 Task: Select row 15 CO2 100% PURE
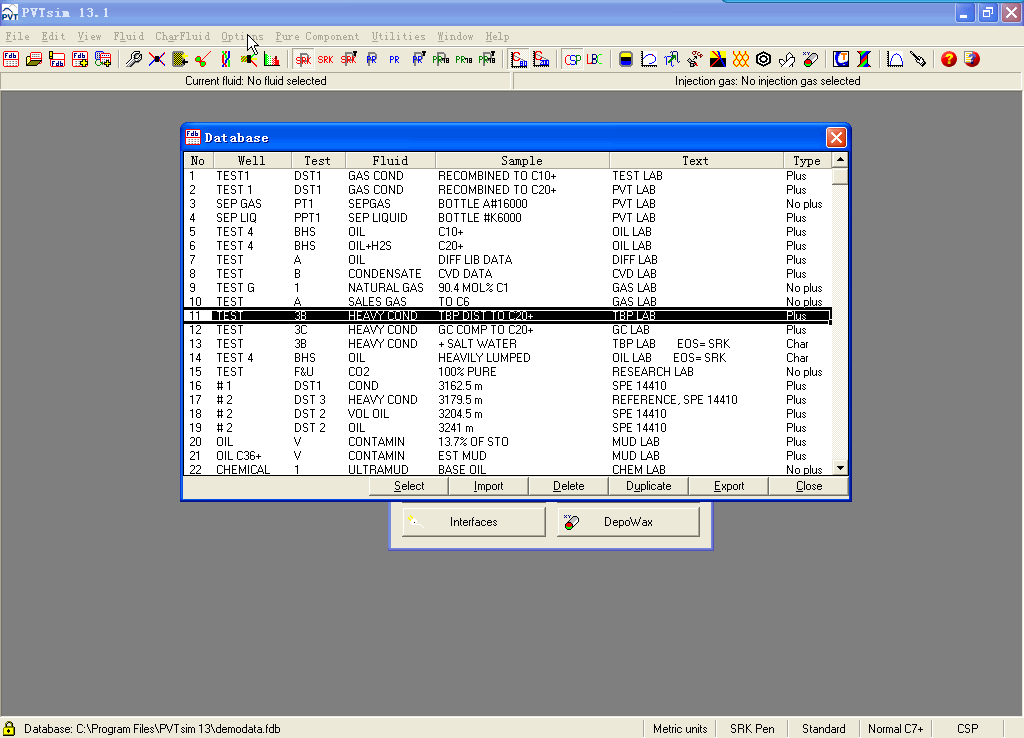pos(507,372)
